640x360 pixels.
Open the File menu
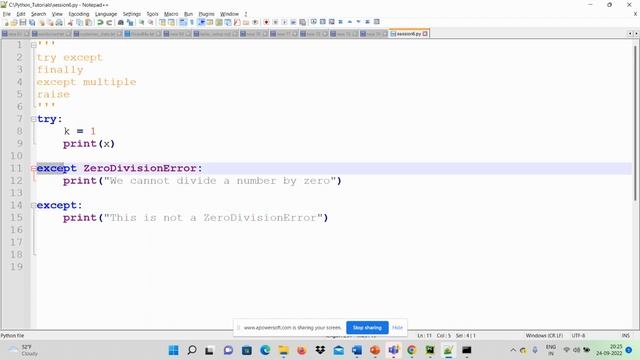coord(7,14)
